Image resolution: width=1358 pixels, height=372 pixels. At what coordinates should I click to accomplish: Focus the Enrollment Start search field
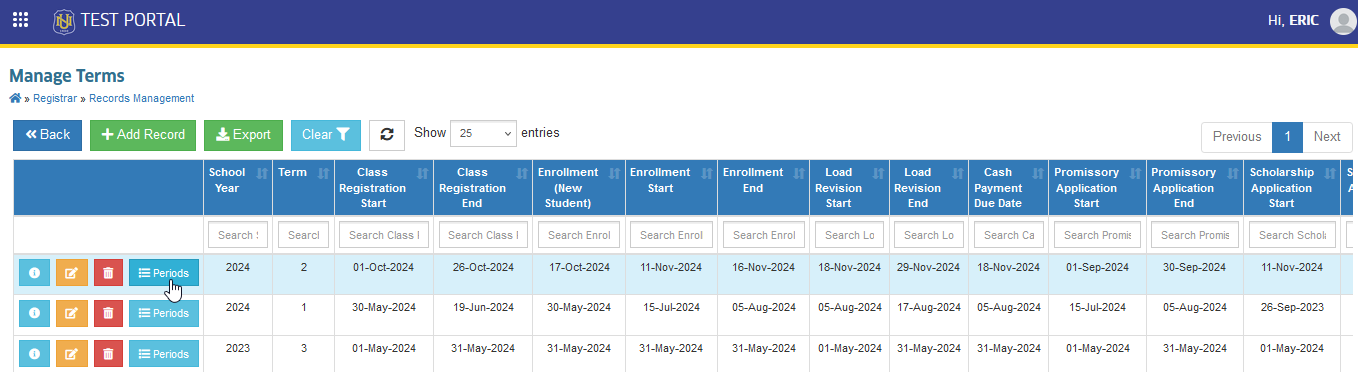point(671,235)
